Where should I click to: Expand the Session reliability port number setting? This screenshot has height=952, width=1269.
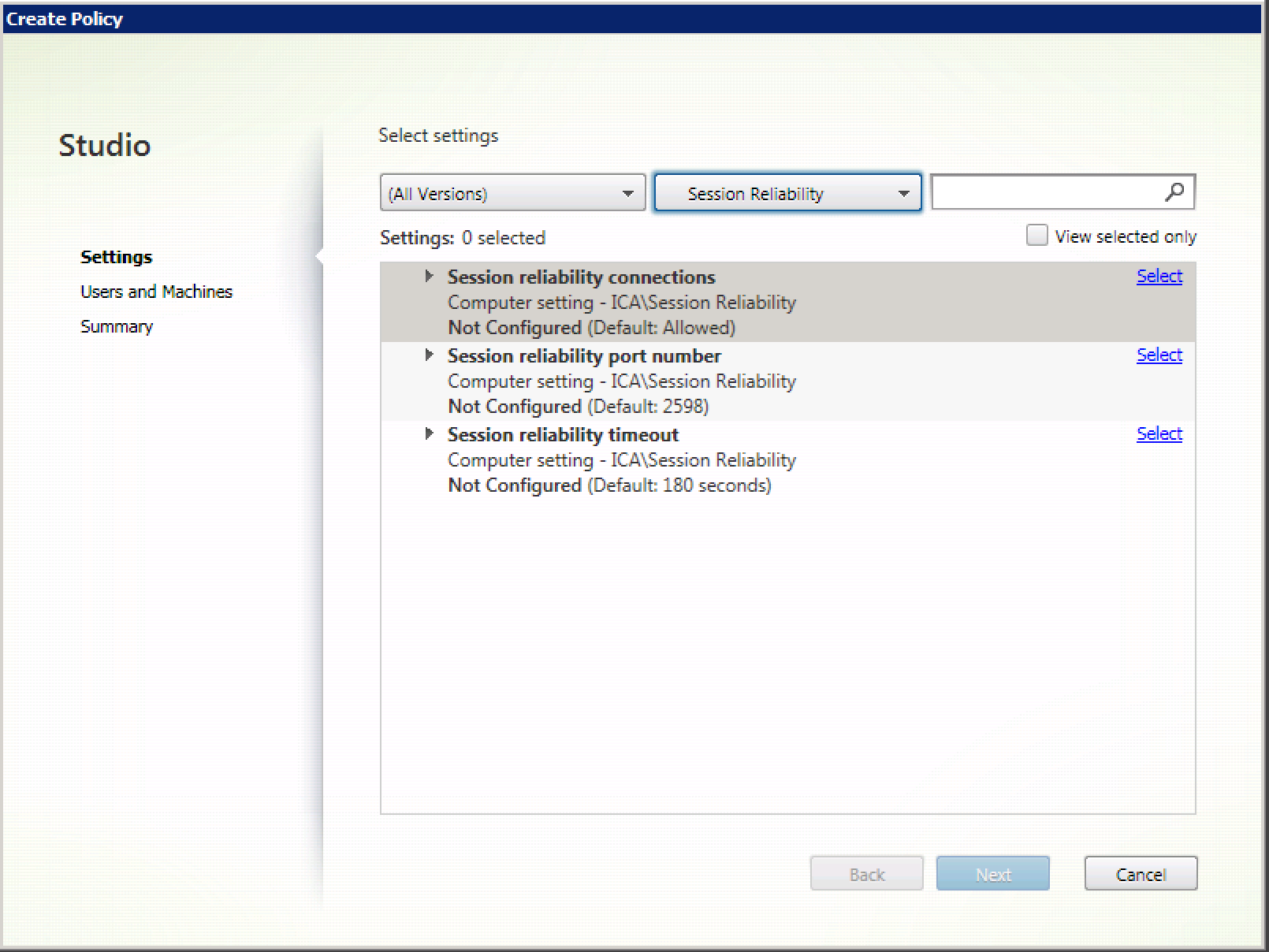pyautogui.click(x=430, y=355)
